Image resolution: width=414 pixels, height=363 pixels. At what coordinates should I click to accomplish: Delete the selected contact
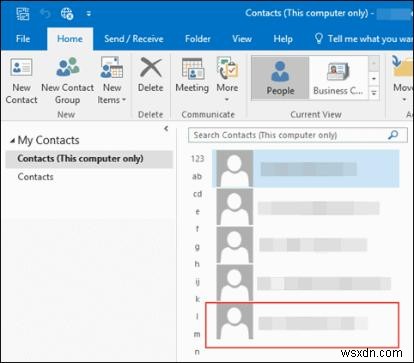pyautogui.click(x=151, y=75)
